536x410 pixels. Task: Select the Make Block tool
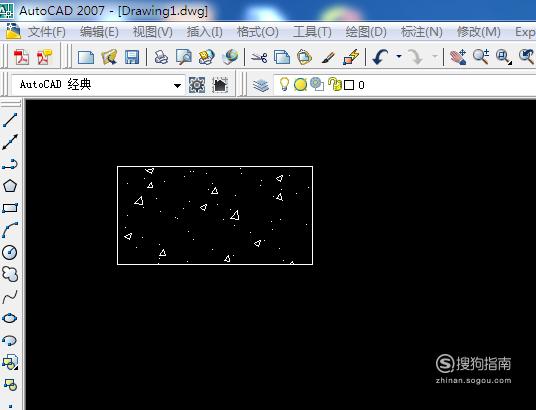[10, 384]
